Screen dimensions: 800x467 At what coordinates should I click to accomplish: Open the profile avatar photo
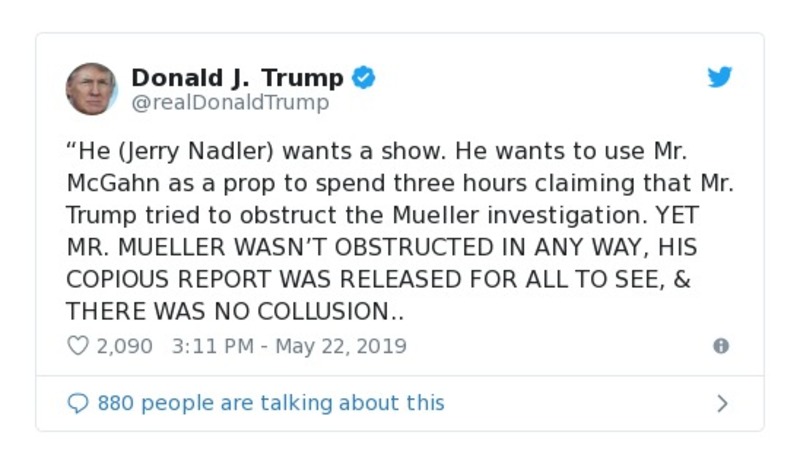[x=91, y=88]
